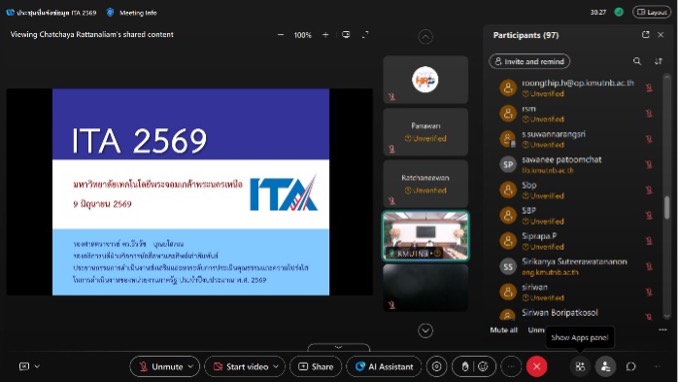Open the AI Assistant

pyautogui.click(x=385, y=367)
